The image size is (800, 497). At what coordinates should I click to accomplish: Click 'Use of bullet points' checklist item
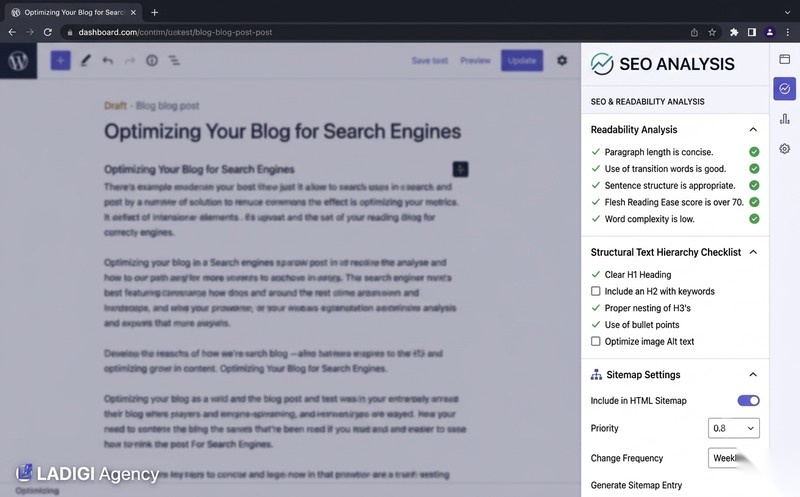pos(642,325)
